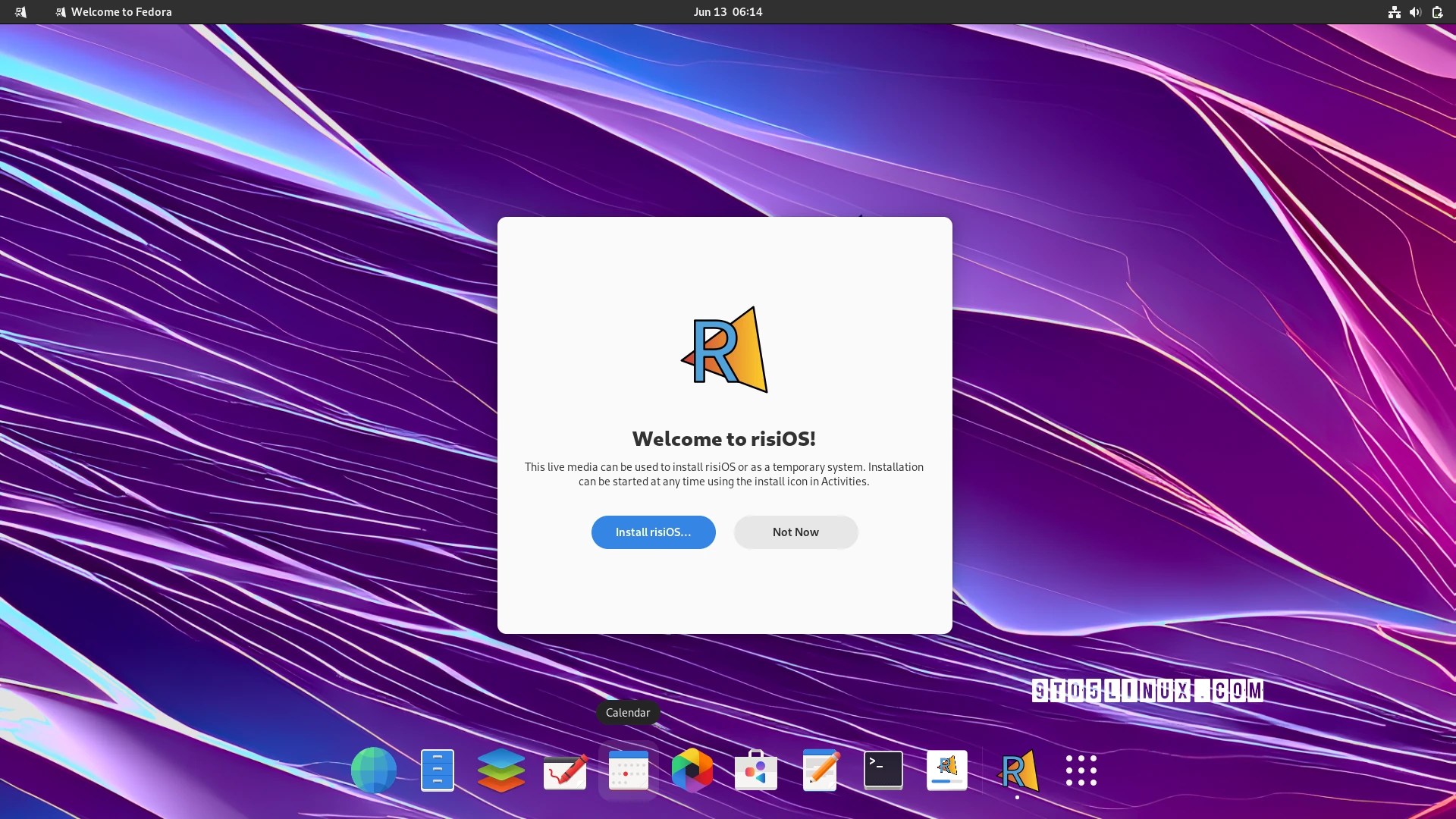Open the volume indicator in system tray
1456x819 pixels.
[1415, 12]
